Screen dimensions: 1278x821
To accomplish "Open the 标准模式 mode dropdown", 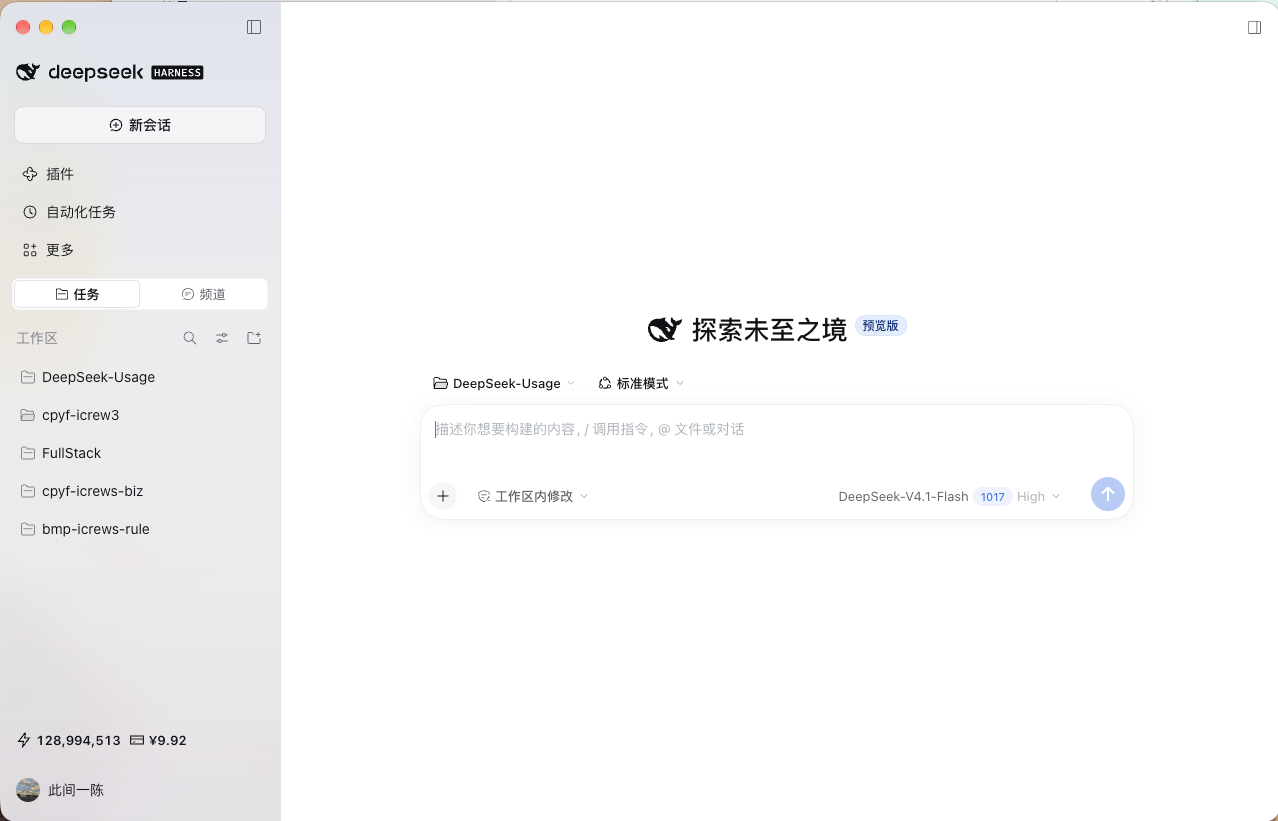I will coord(641,383).
